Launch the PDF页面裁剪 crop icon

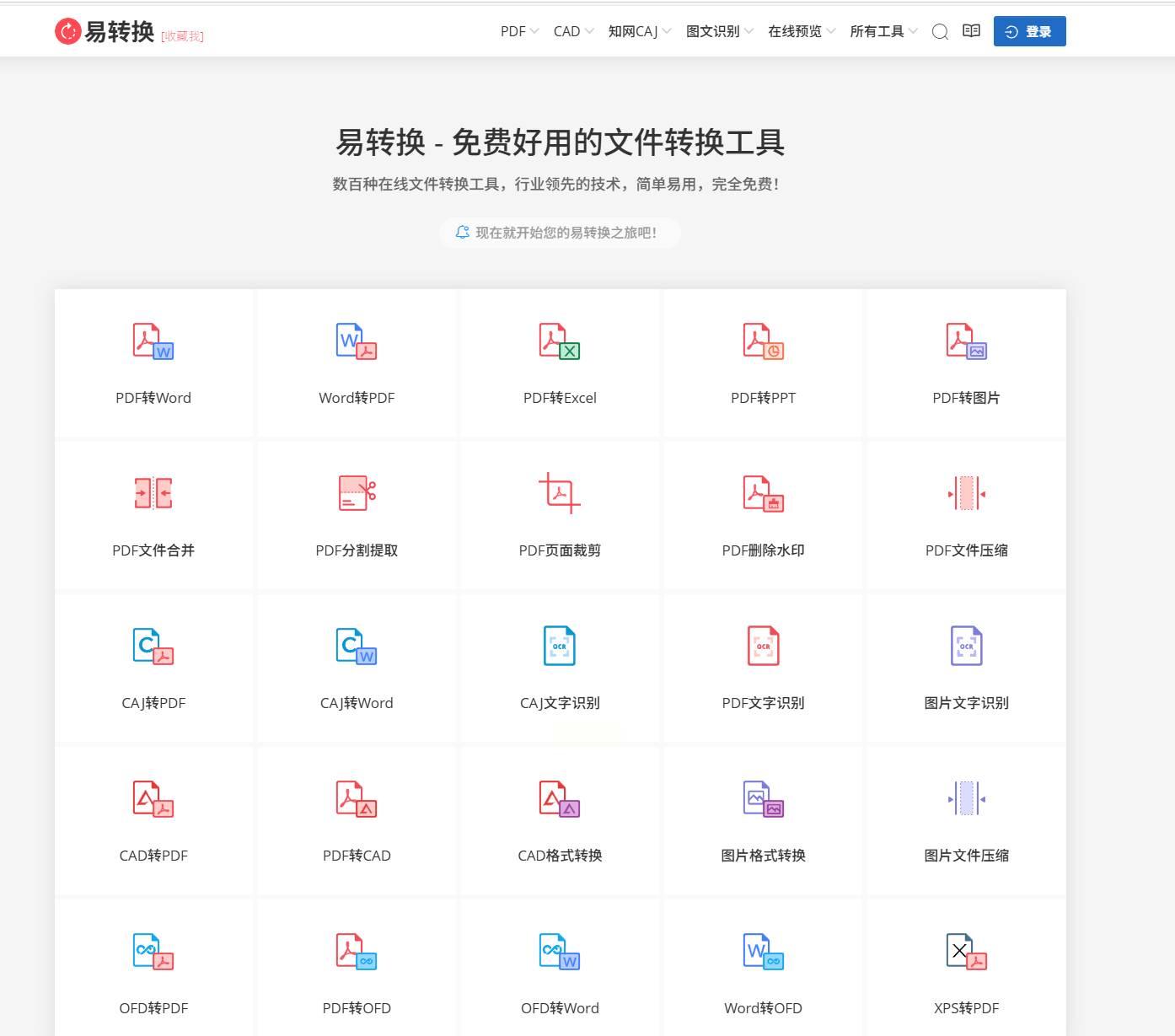pos(560,493)
